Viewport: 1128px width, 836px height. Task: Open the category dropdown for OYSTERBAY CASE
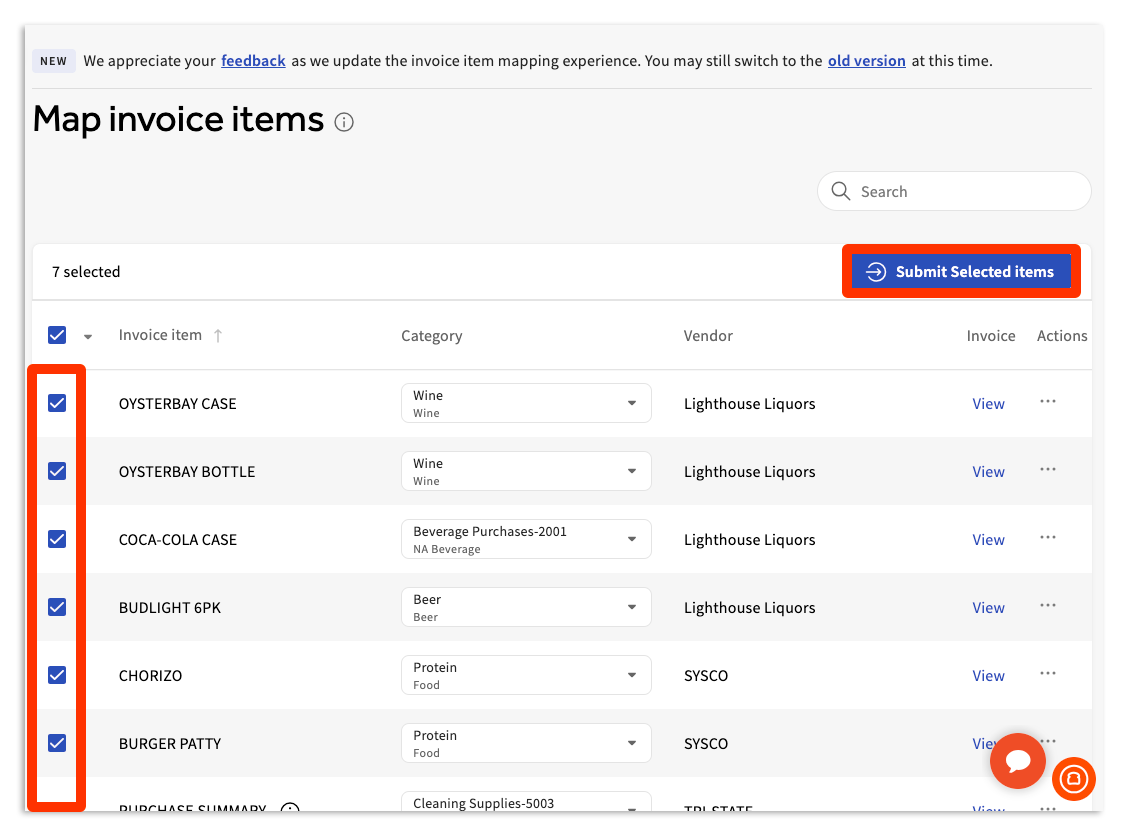[631, 403]
